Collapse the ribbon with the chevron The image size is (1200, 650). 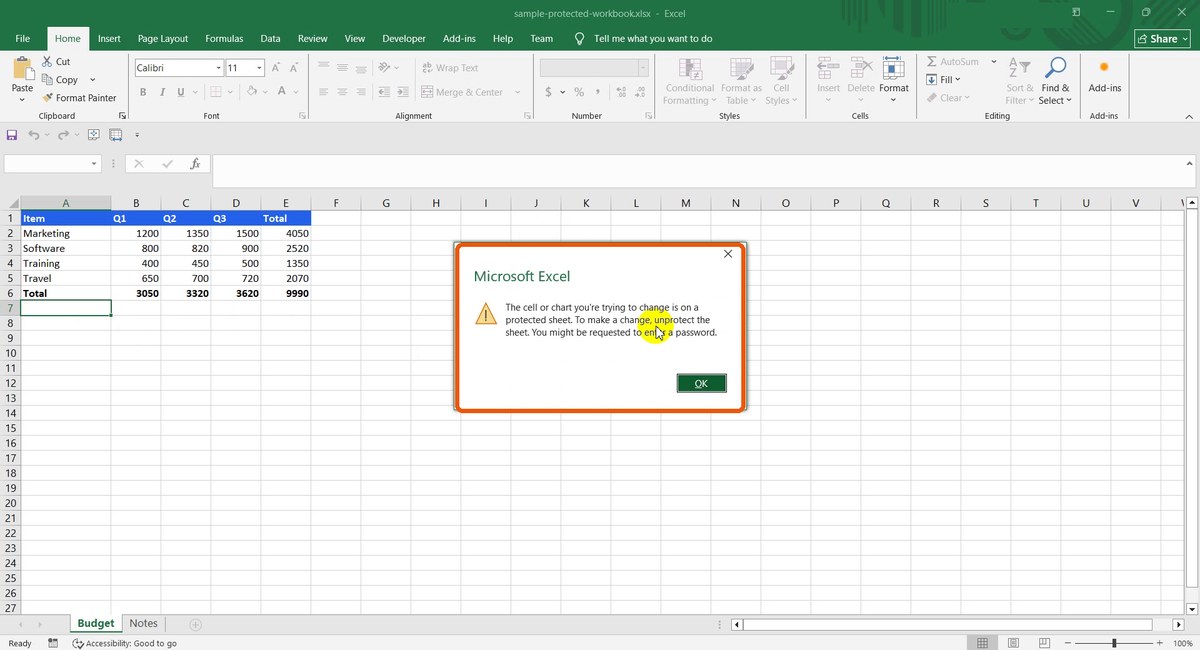(x=1189, y=116)
